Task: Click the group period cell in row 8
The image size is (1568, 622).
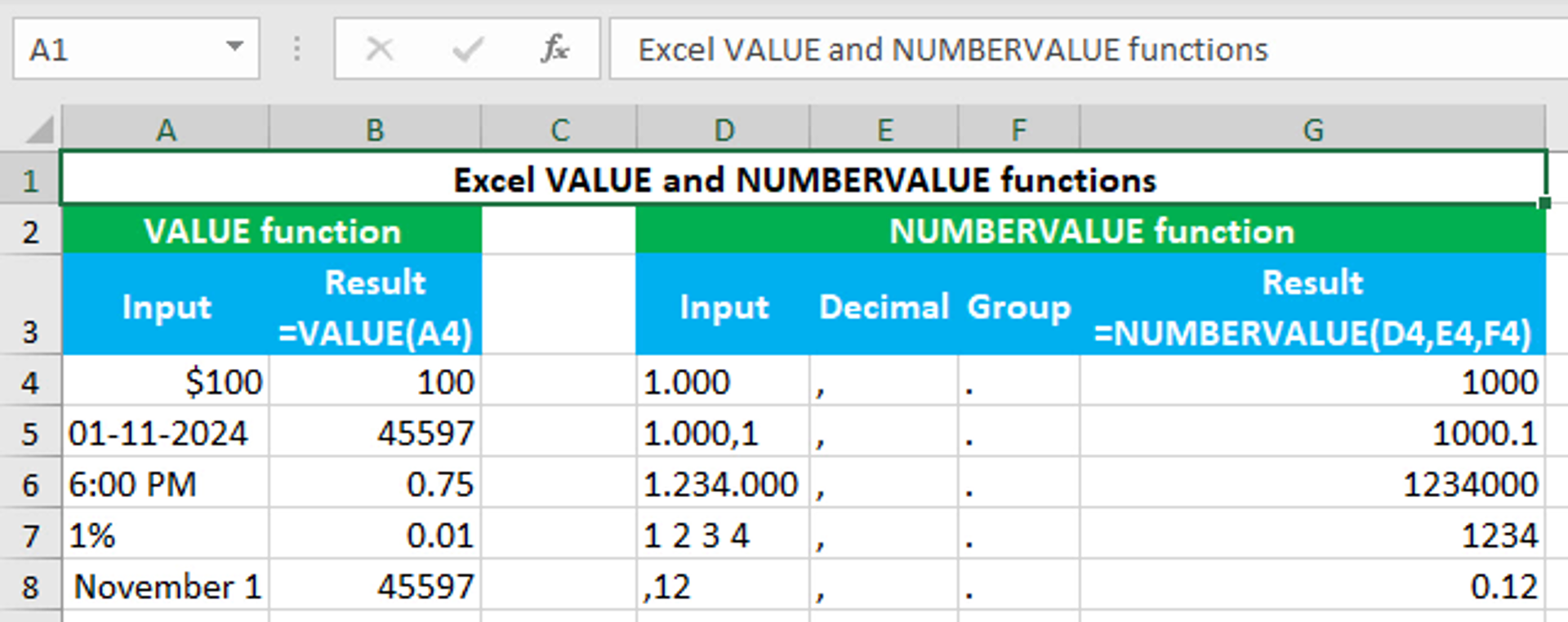Action: pyautogui.click(x=1019, y=586)
